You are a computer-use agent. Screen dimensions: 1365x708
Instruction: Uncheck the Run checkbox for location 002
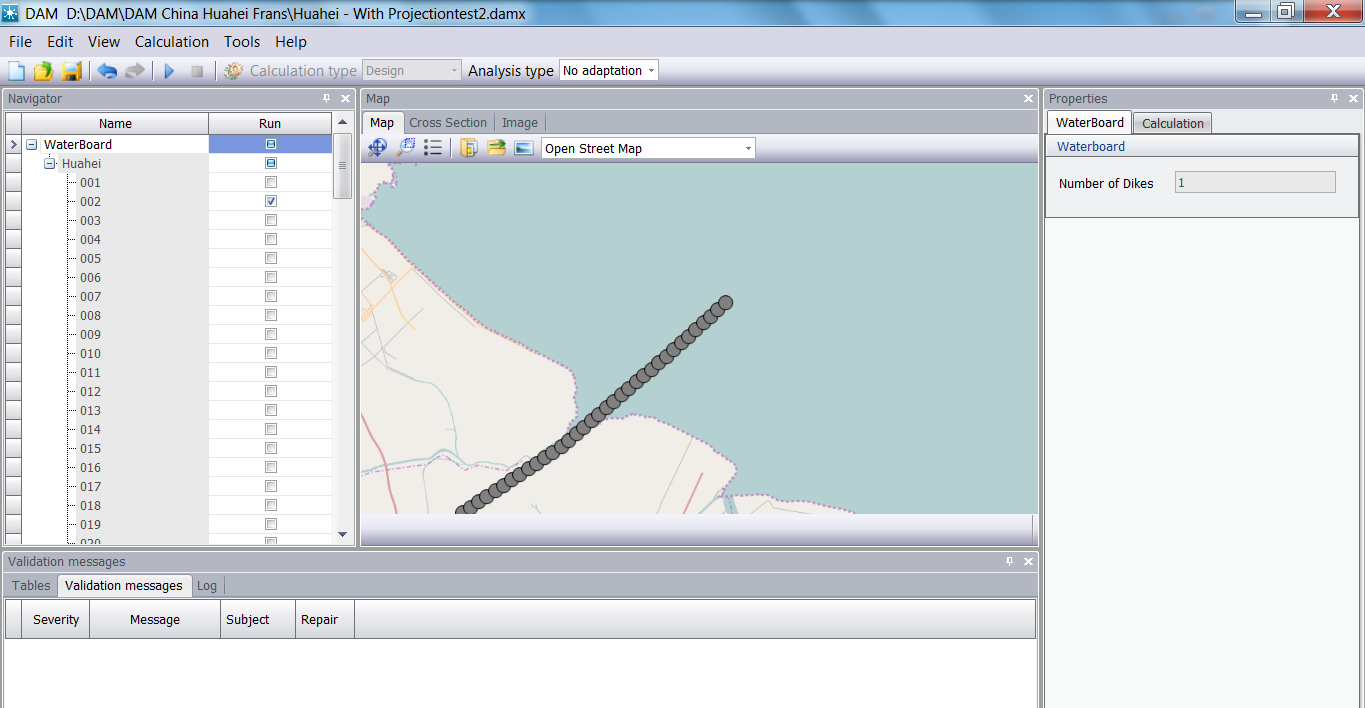coord(270,201)
